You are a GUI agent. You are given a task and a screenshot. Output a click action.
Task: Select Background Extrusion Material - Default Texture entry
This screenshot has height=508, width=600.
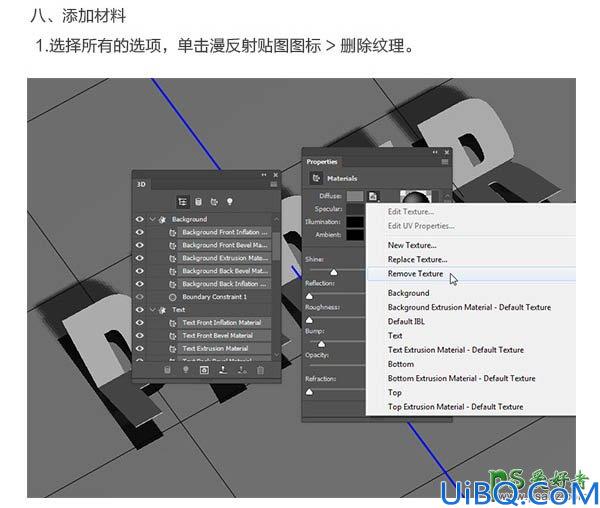pyautogui.click(x=470, y=307)
